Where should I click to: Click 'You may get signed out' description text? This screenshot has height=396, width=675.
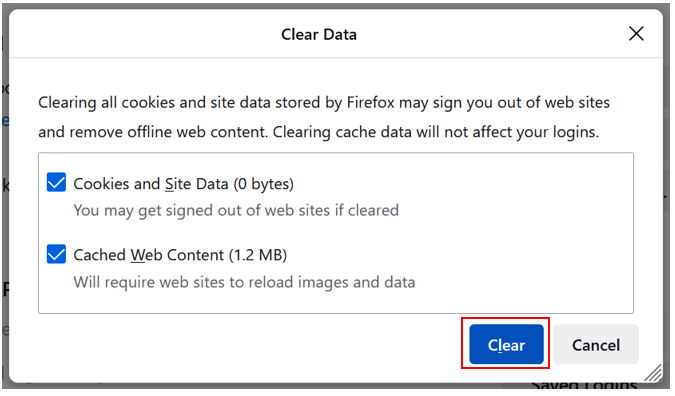click(x=236, y=210)
